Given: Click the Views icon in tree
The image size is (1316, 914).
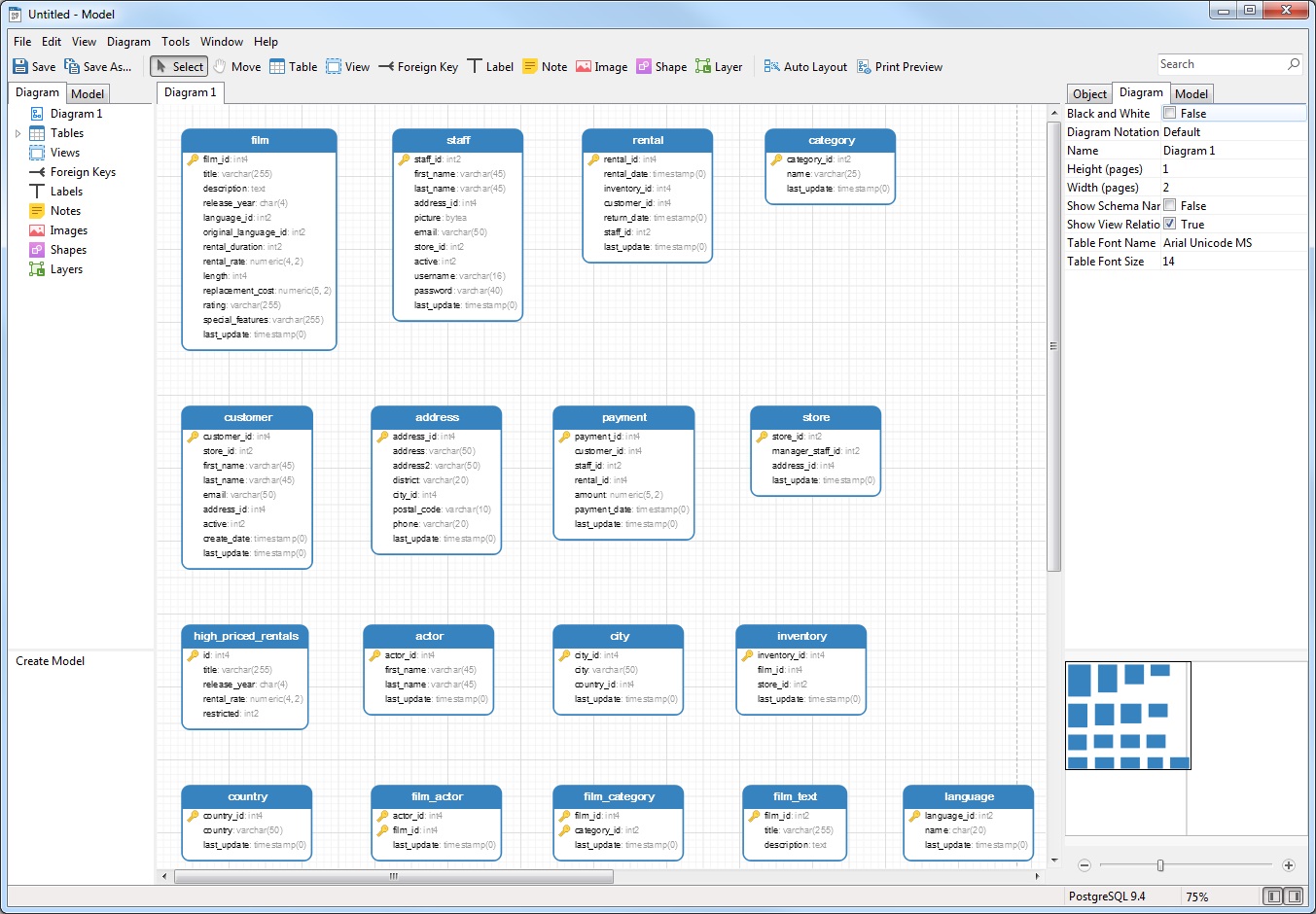Looking at the screenshot, I should pyautogui.click(x=37, y=153).
